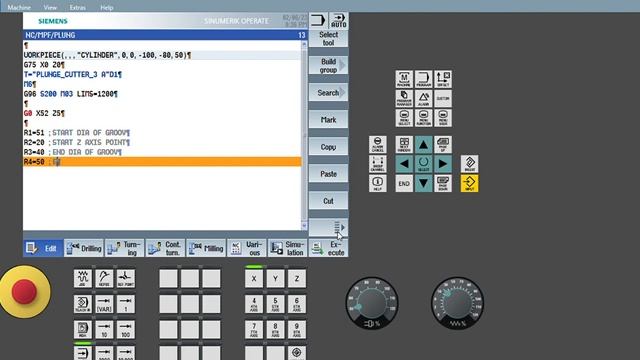Viewport: 640px width, 360px height.
Task: Select the increment 10 key
Action: click(x=104, y=329)
